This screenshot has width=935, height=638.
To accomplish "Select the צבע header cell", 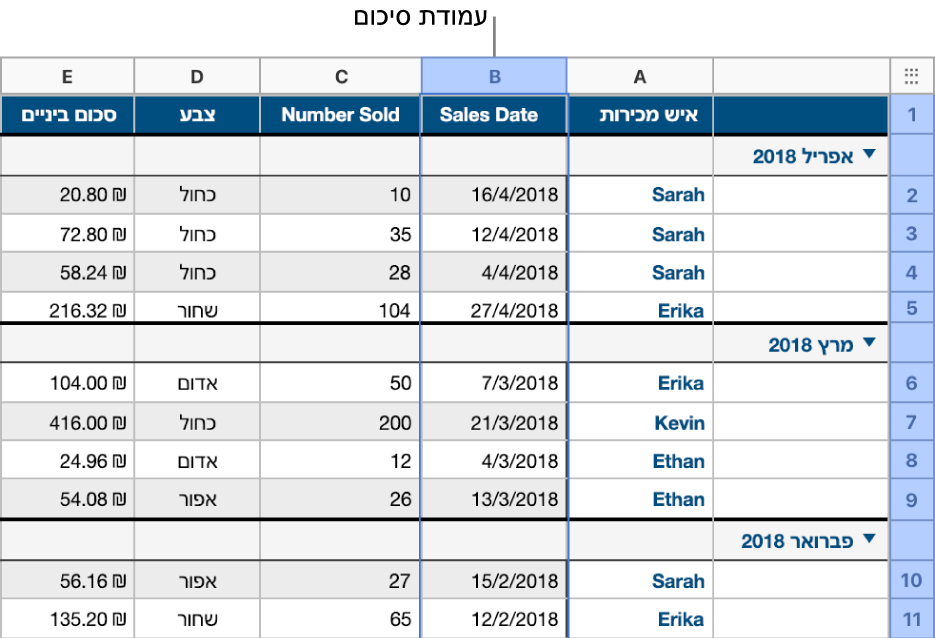I will [x=196, y=115].
